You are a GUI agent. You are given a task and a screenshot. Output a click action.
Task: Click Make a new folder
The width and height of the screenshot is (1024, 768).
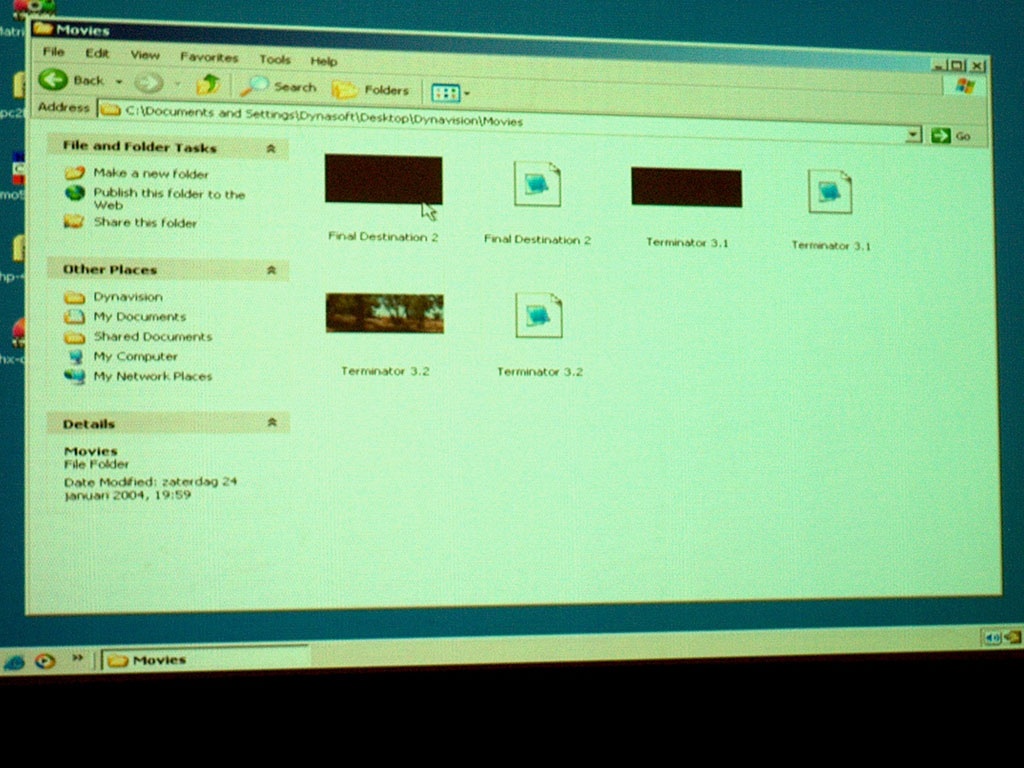pyautogui.click(x=151, y=174)
